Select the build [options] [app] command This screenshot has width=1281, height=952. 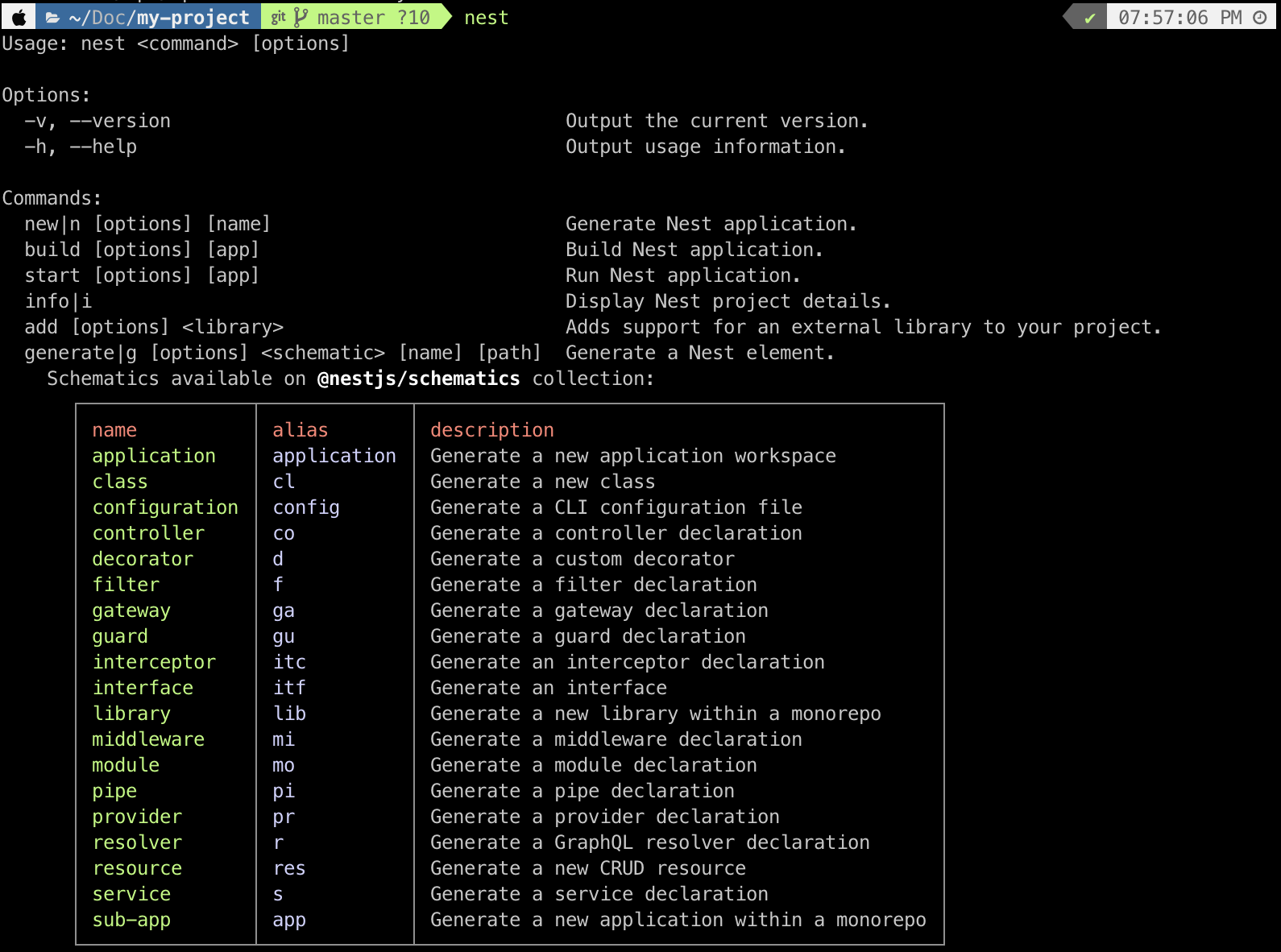click(x=142, y=250)
